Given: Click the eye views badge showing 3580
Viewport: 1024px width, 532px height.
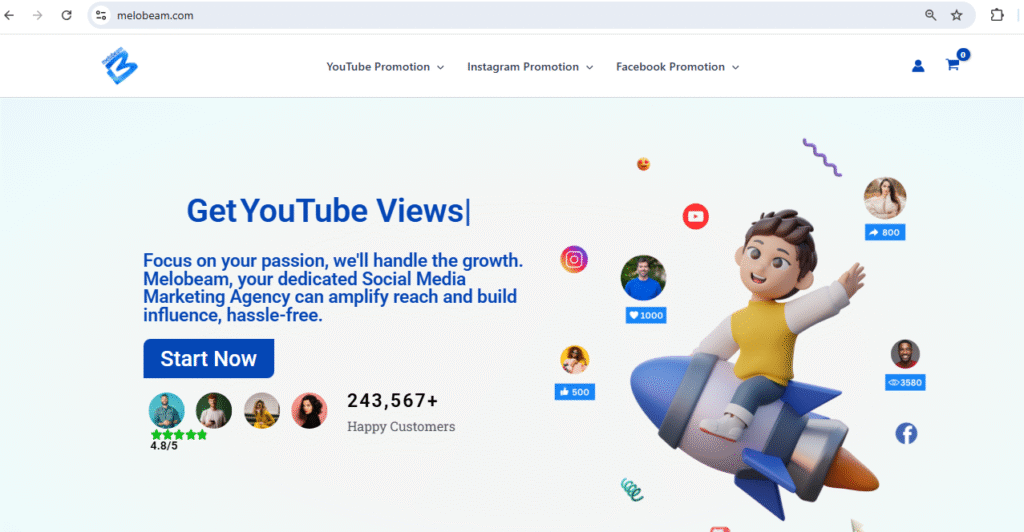Looking at the screenshot, I should pyautogui.click(x=905, y=383).
